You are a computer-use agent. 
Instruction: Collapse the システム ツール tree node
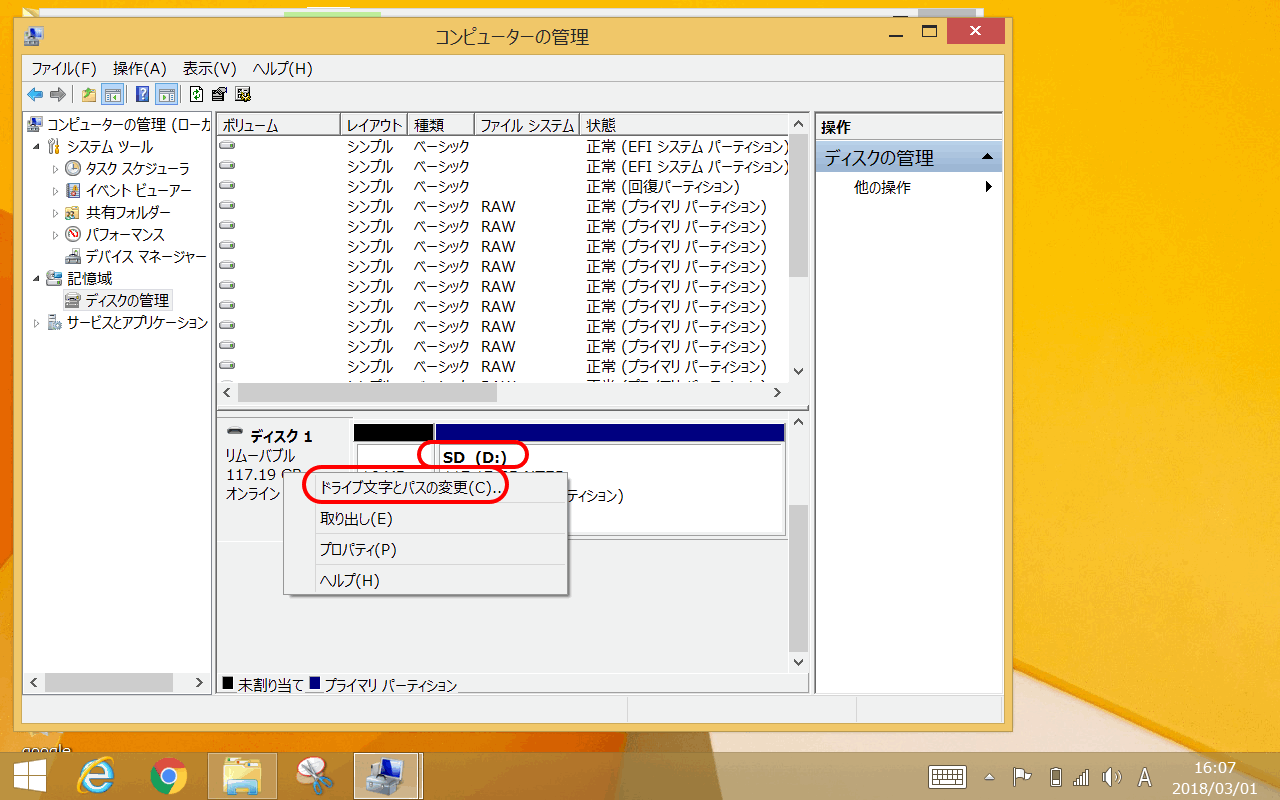click(x=37, y=147)
